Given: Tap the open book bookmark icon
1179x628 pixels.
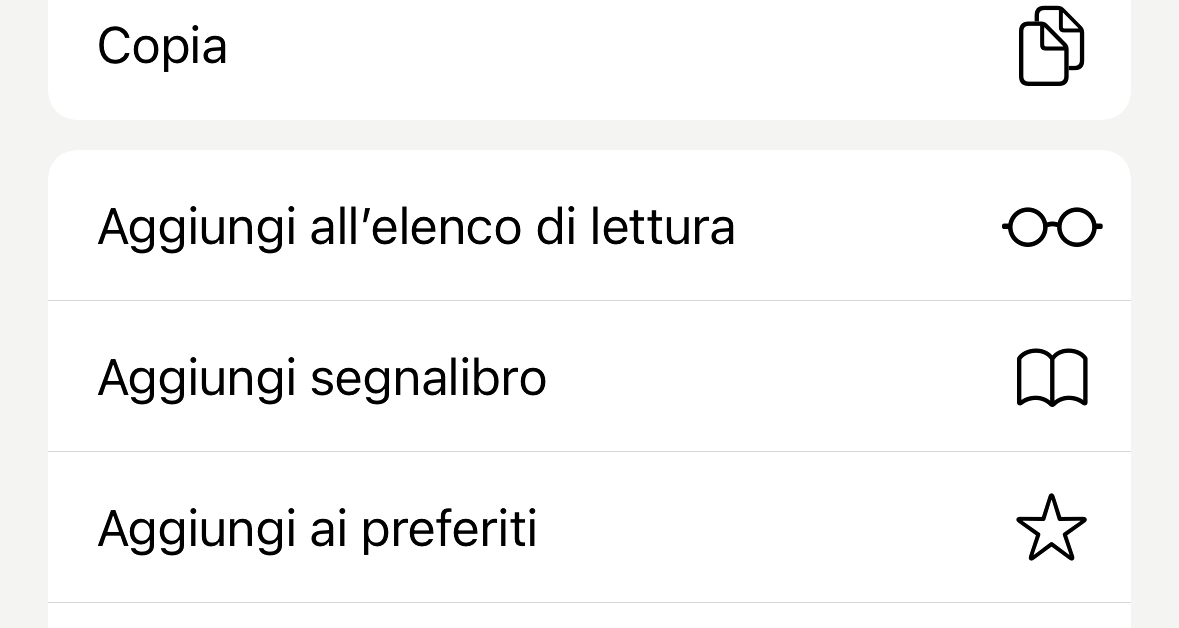Looking at the screenshot, I should [x=1052, y=378].
